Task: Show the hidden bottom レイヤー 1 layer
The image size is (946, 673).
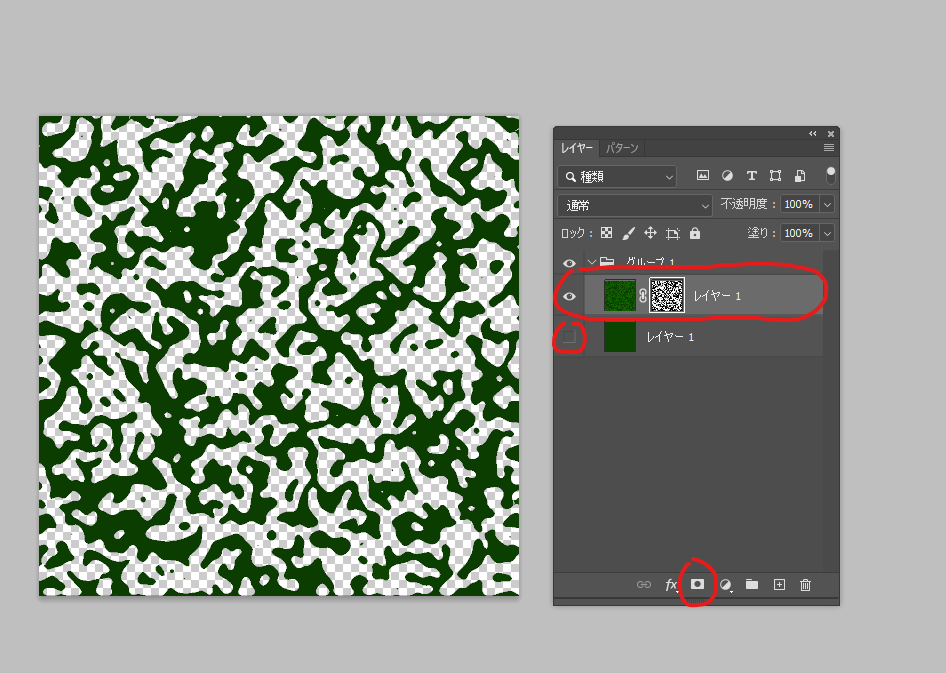Action: coord(570,338)
